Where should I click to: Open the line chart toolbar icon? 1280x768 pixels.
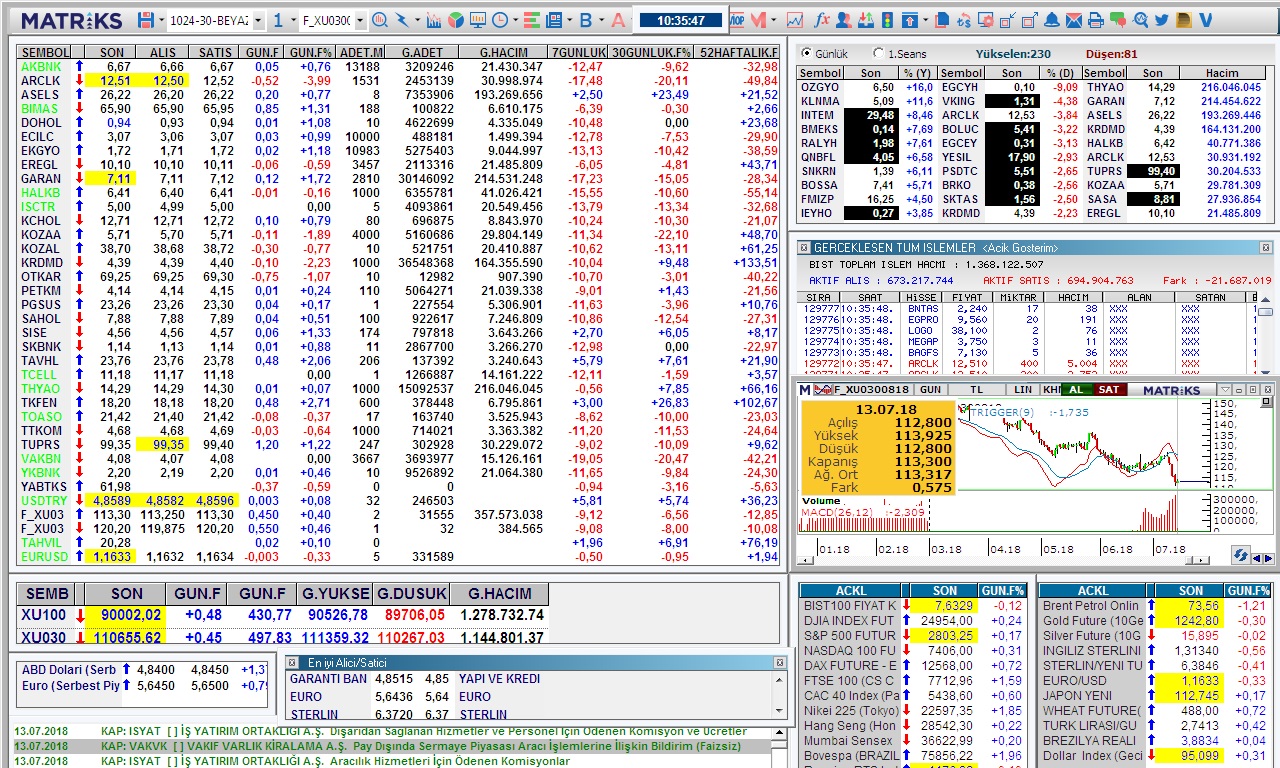(x=794, y=20)
